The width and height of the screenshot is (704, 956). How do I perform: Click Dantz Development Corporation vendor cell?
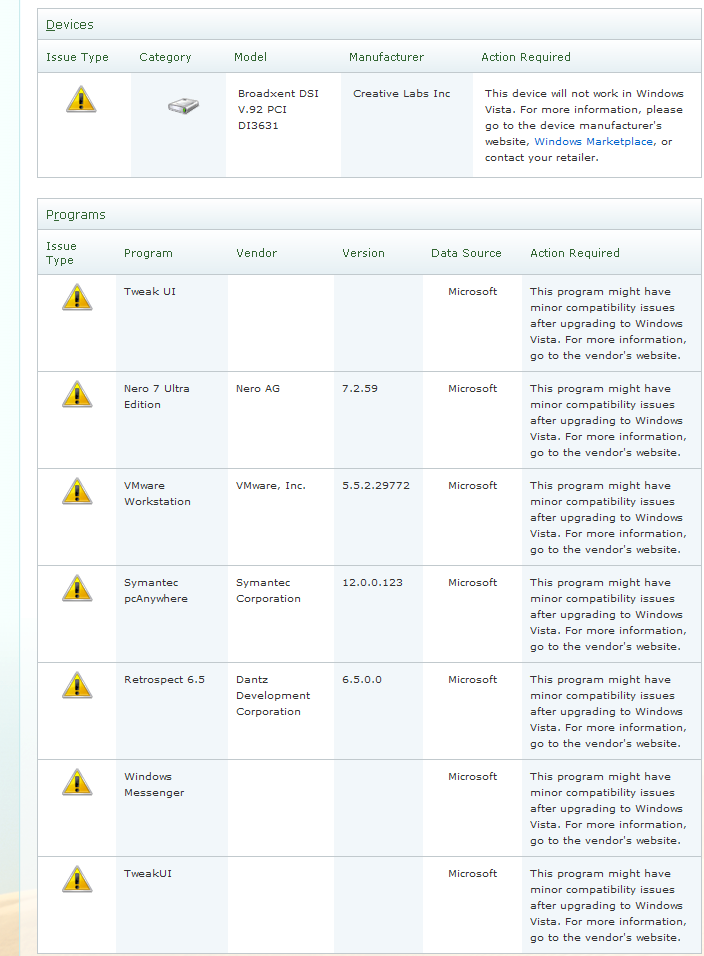coord(273,695)
